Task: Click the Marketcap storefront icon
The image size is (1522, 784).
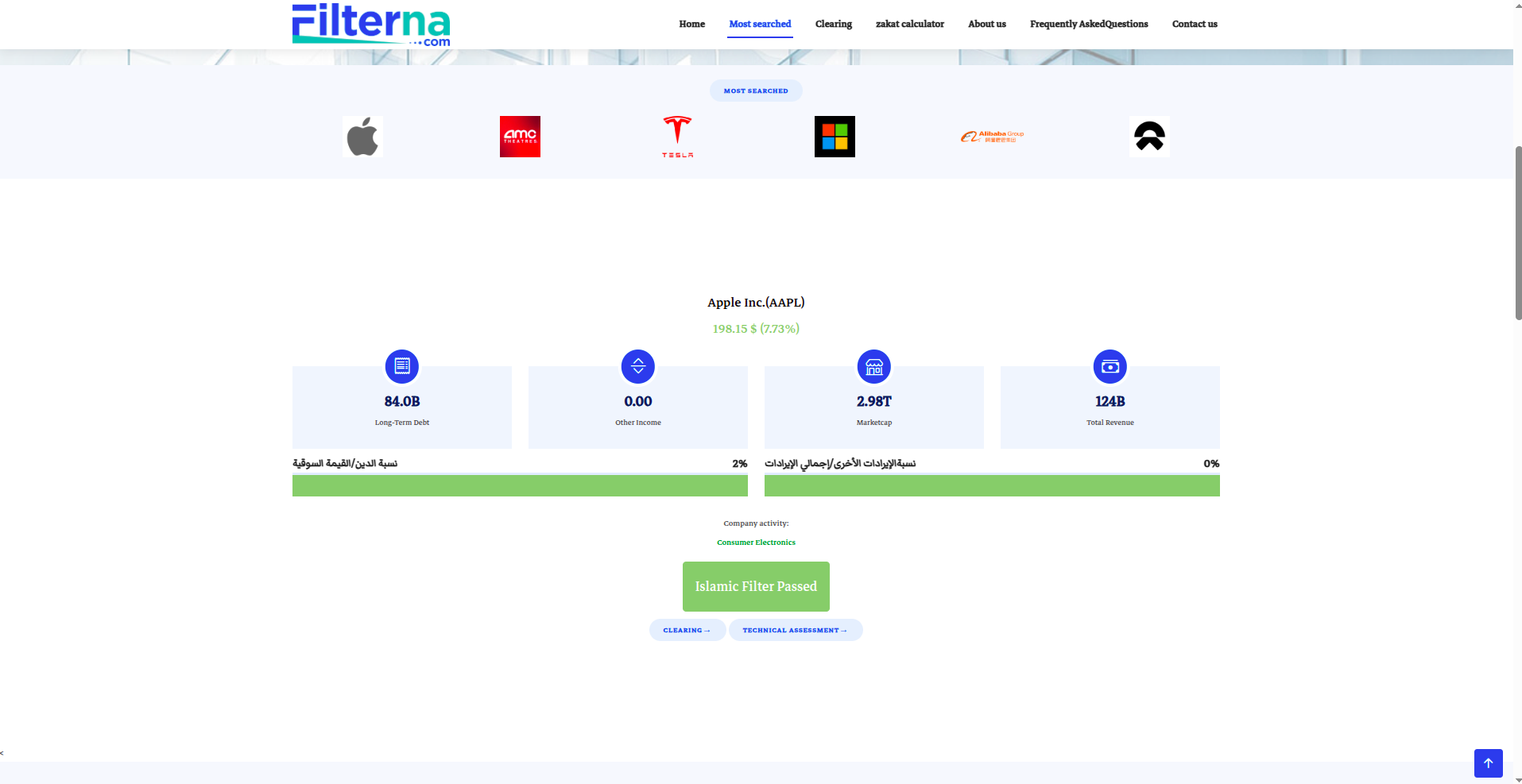Action: (x=874, y=366)
